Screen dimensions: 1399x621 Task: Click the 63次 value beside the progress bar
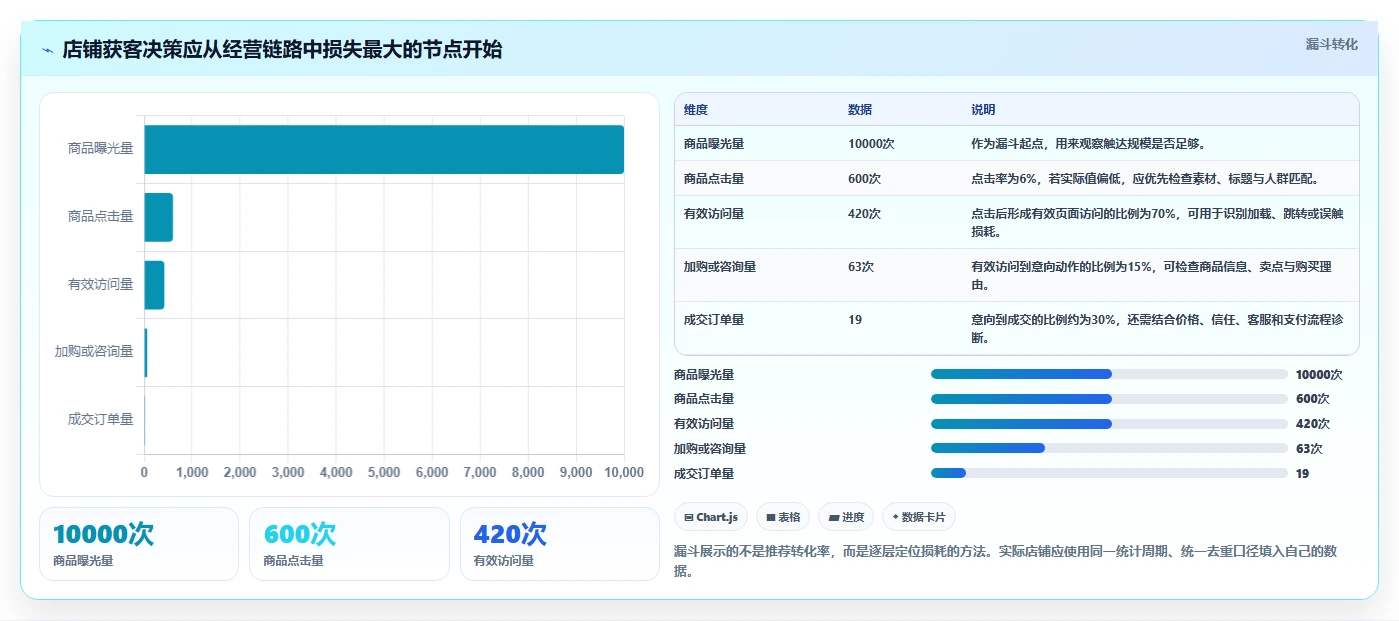pyautogui.click(x=1309, y=449)
